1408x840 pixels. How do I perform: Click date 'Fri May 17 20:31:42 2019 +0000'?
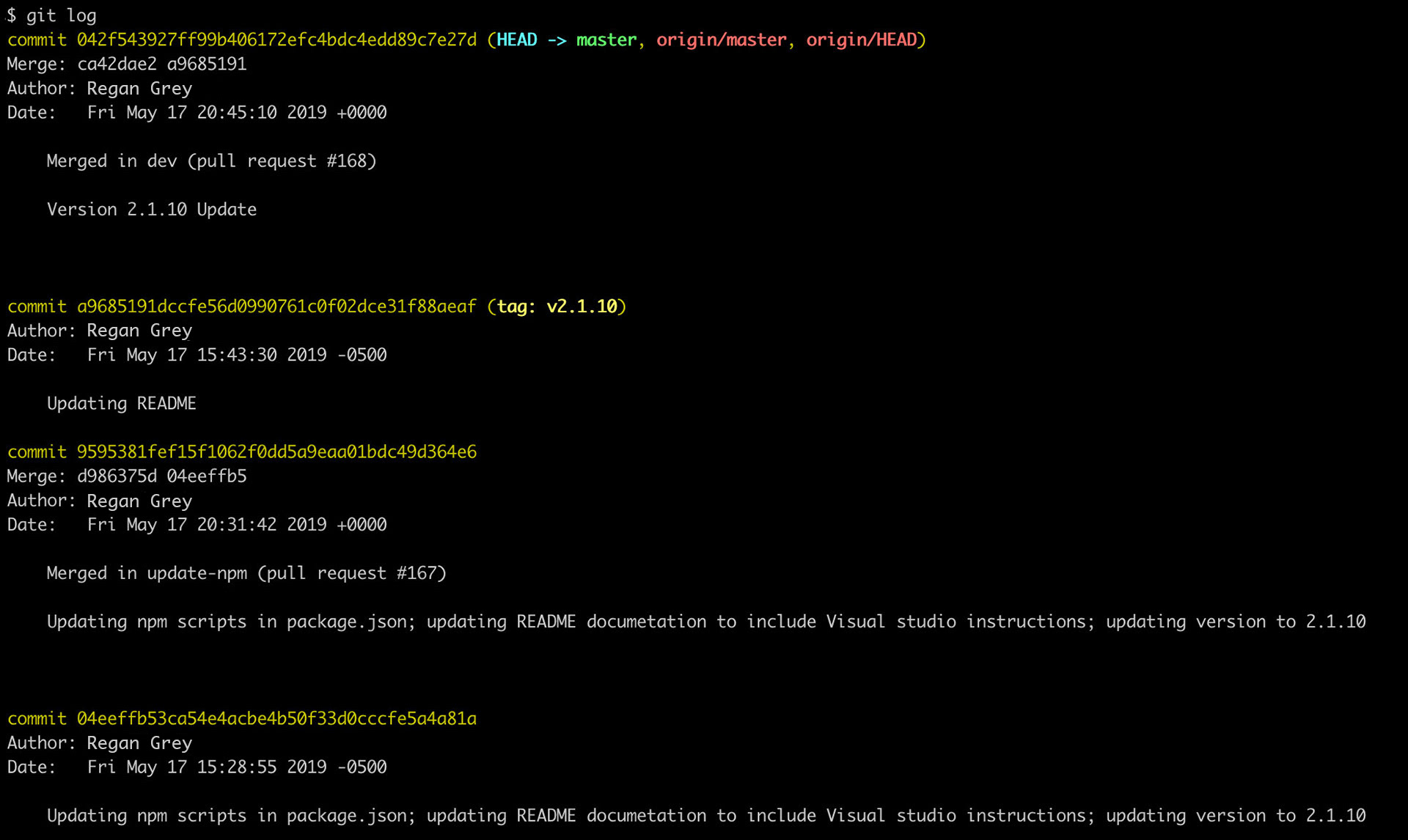coord(237,524)
